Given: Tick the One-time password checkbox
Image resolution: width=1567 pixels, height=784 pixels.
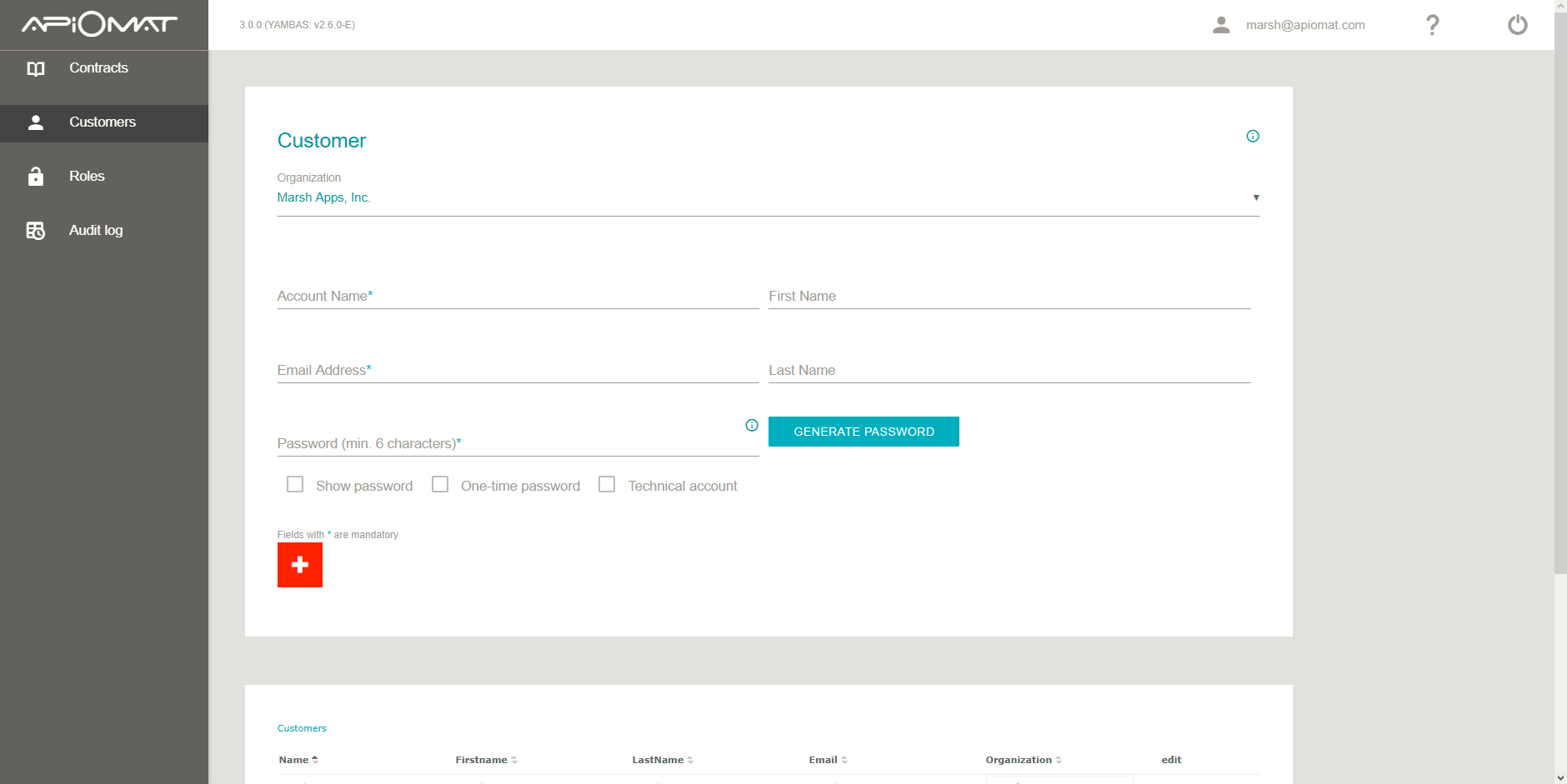Looking at the screenshot, I should point(440,484).
